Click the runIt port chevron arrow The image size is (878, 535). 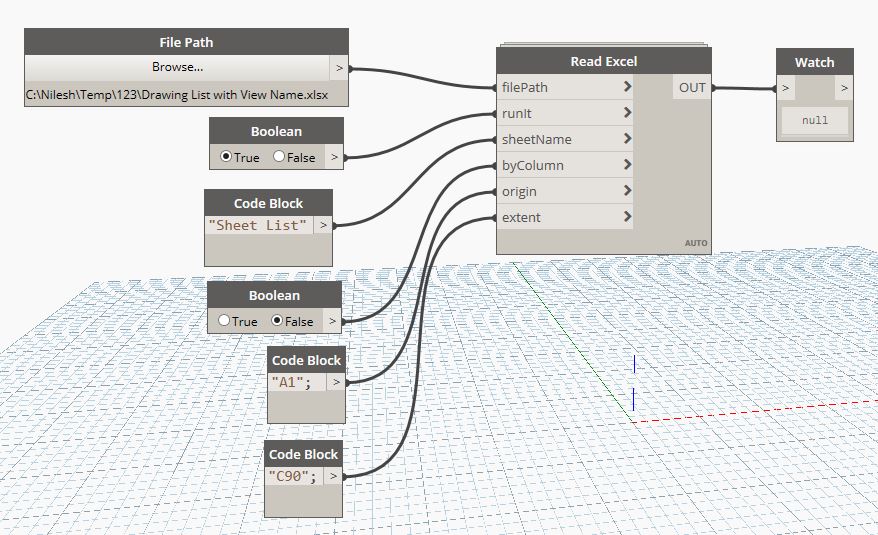point(627,113)
